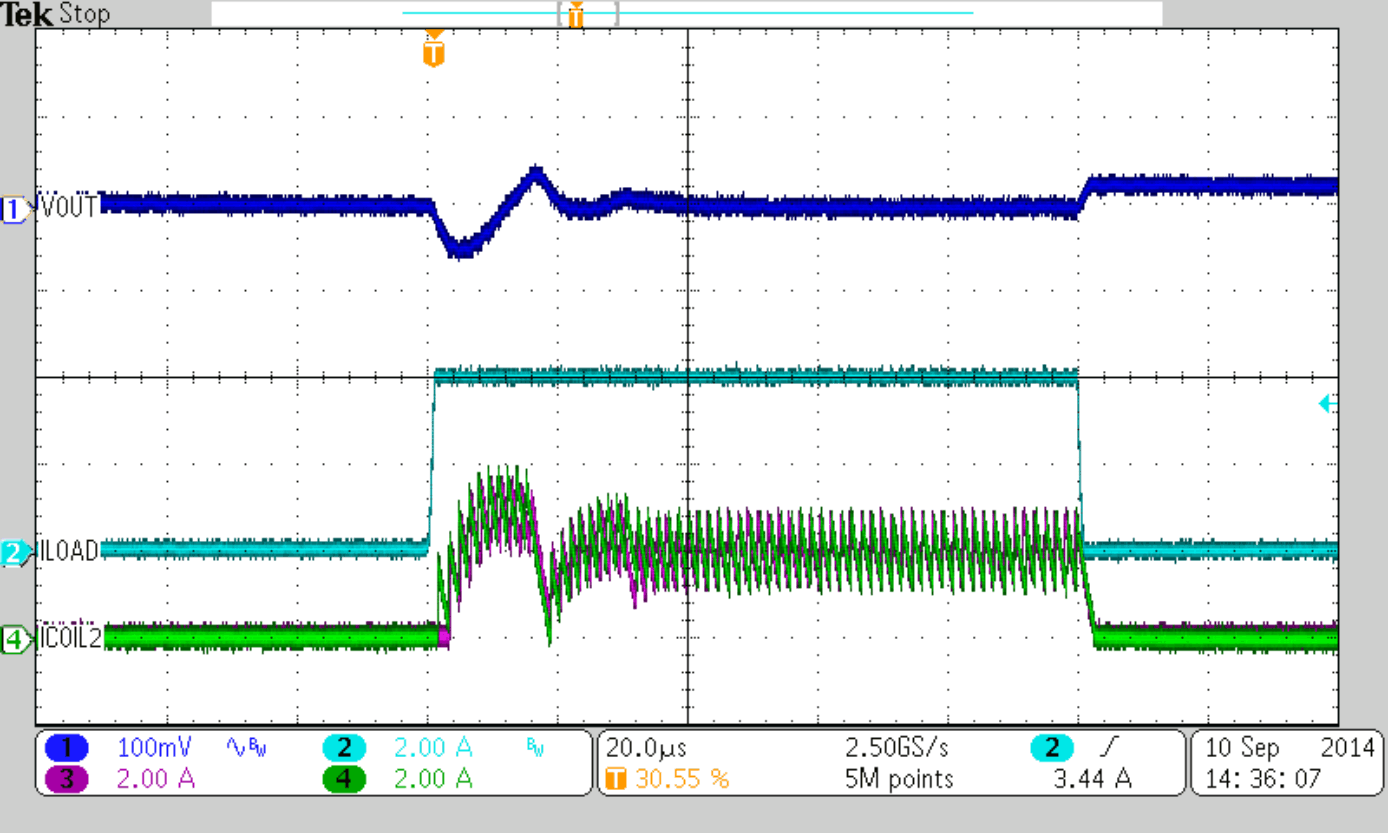Click the trigger source channel 2 badge
Image resolution: width=1388 pixels, height=833 pixels.
[1053, 747]
